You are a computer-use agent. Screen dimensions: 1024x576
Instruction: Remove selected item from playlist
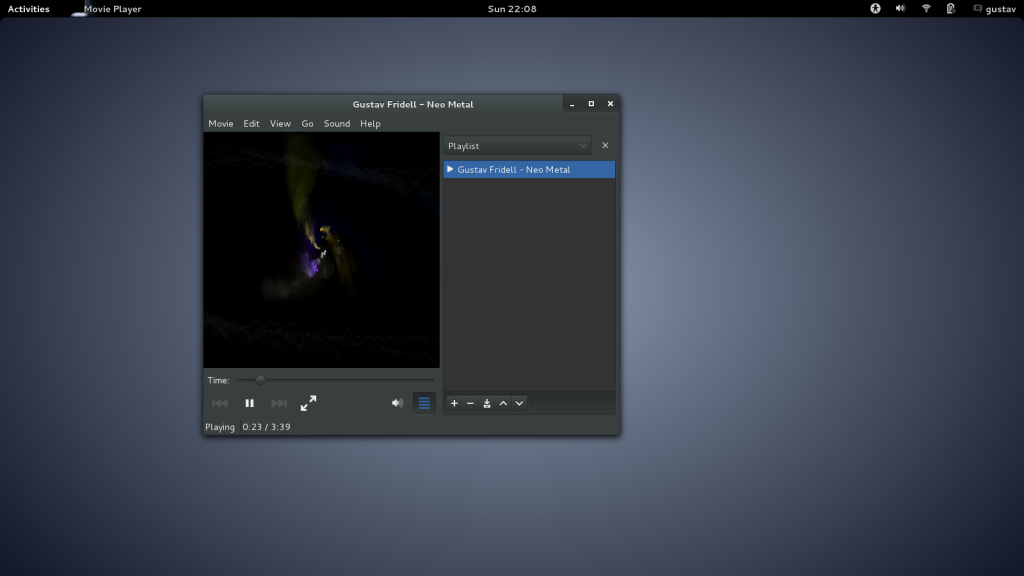(x=470, y=403)
